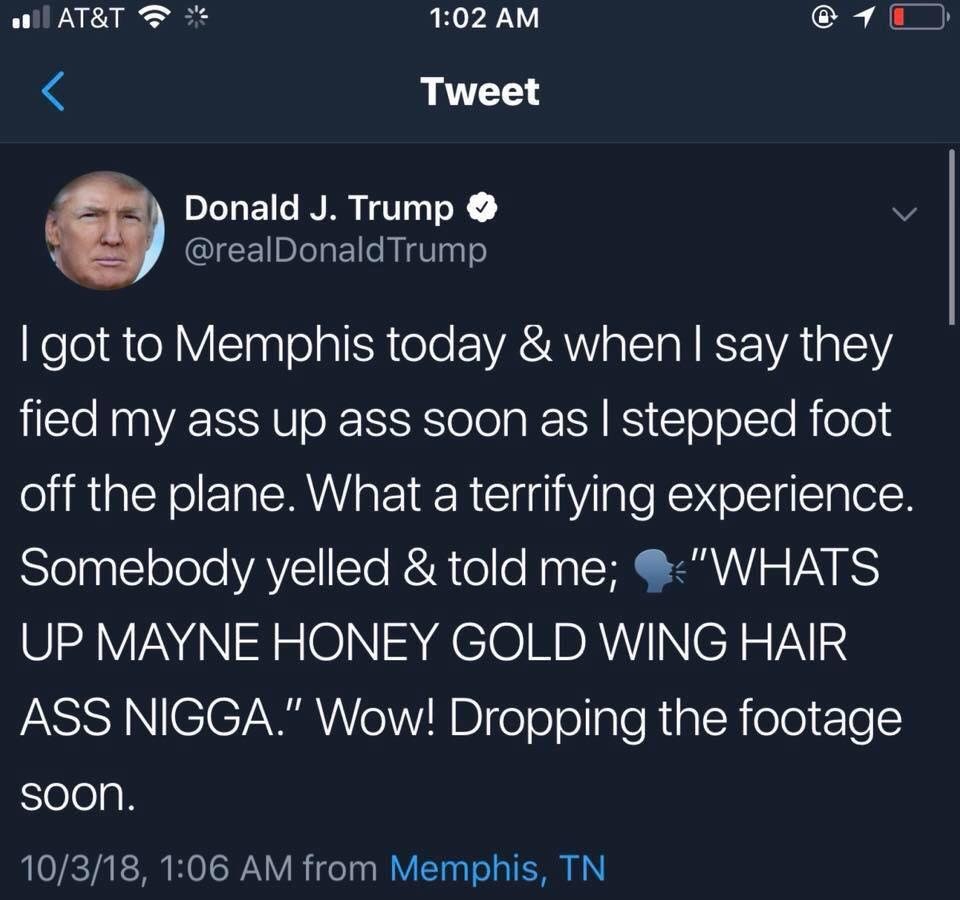The image size is (960, 900).
Task: Tap the tweet timestamp 10/3/18, 1:06 AM
Action: (x=157, y=868)
